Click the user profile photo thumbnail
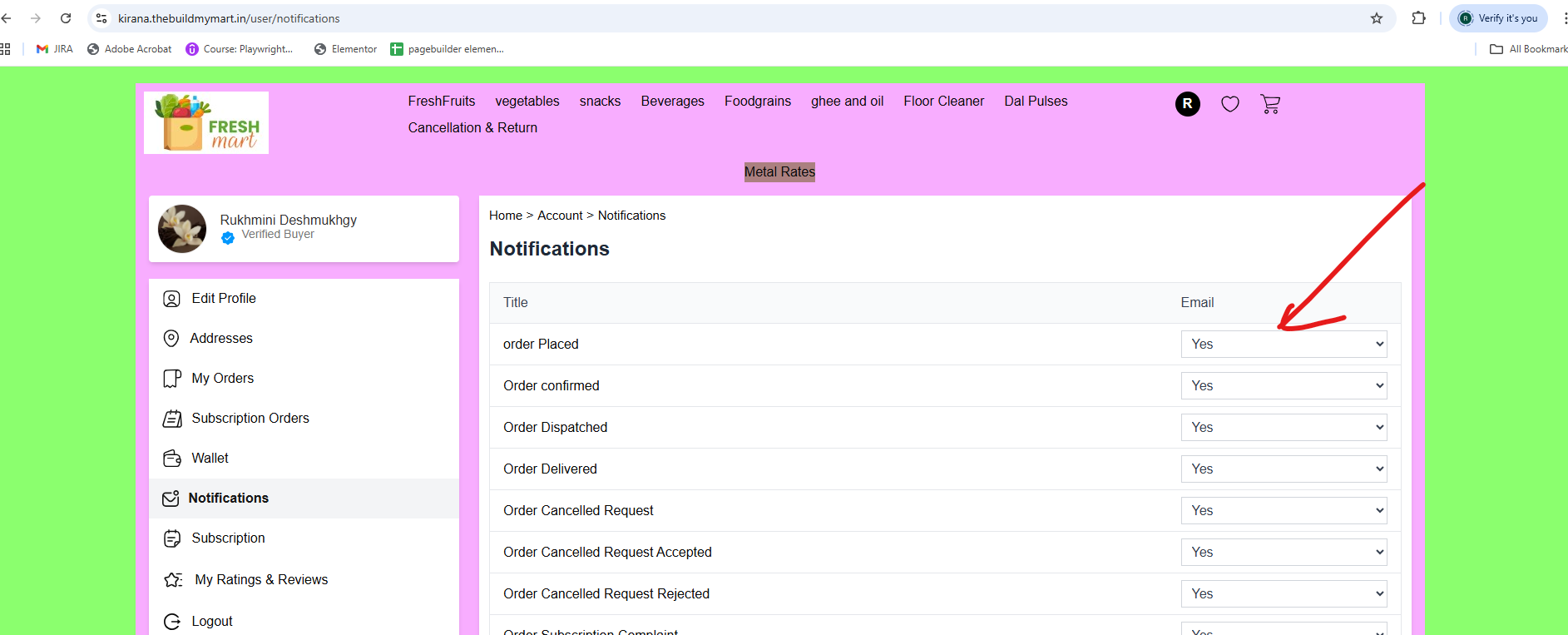Viewport: 1568px width, 635px height. (182, 229)
